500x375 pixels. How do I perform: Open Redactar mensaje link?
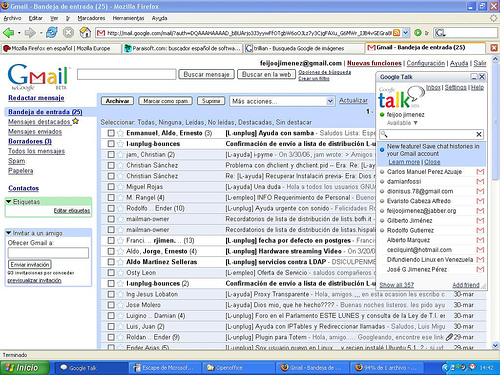36,98
